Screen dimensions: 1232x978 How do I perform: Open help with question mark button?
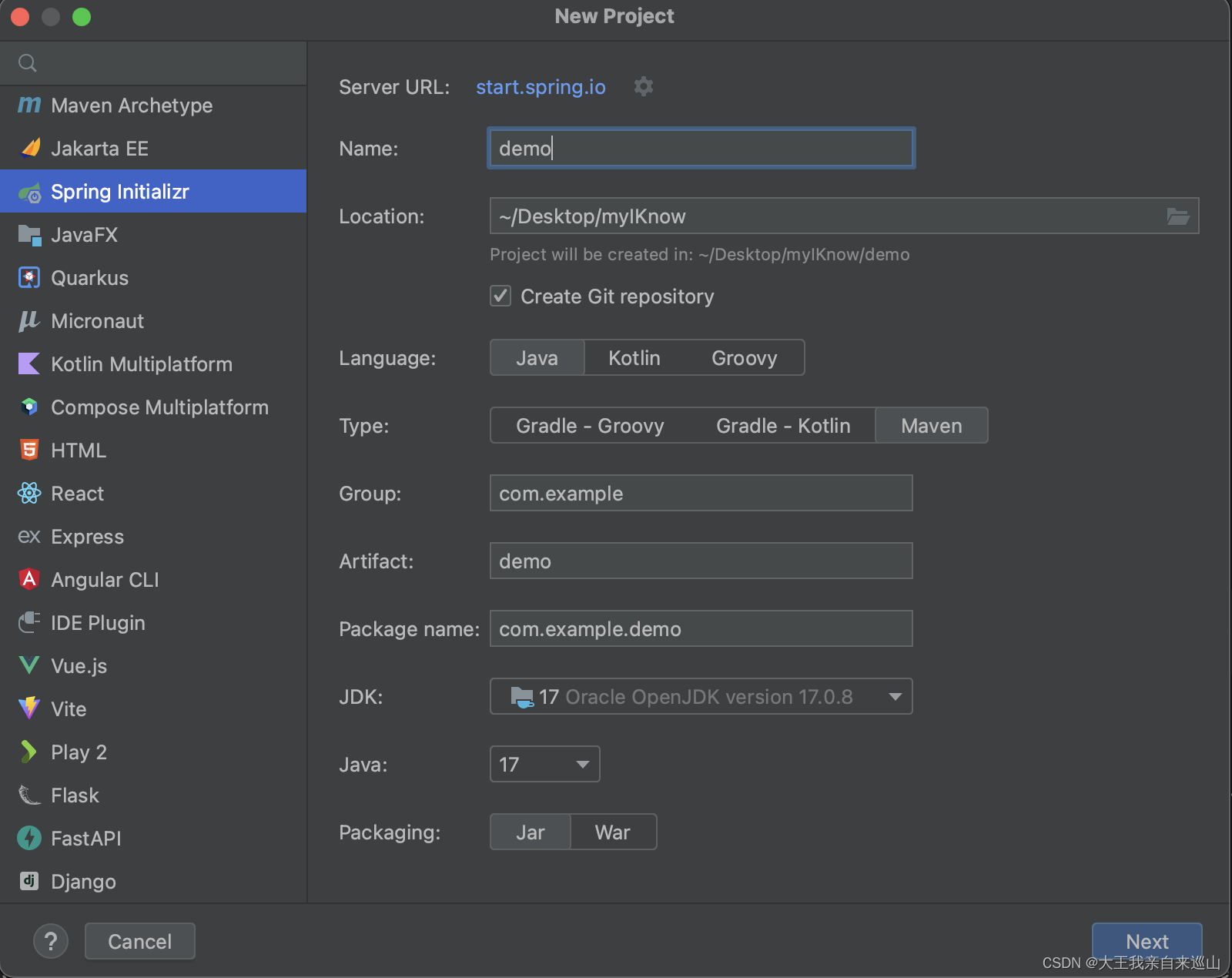pyautogui.click(x=51, y=941)
